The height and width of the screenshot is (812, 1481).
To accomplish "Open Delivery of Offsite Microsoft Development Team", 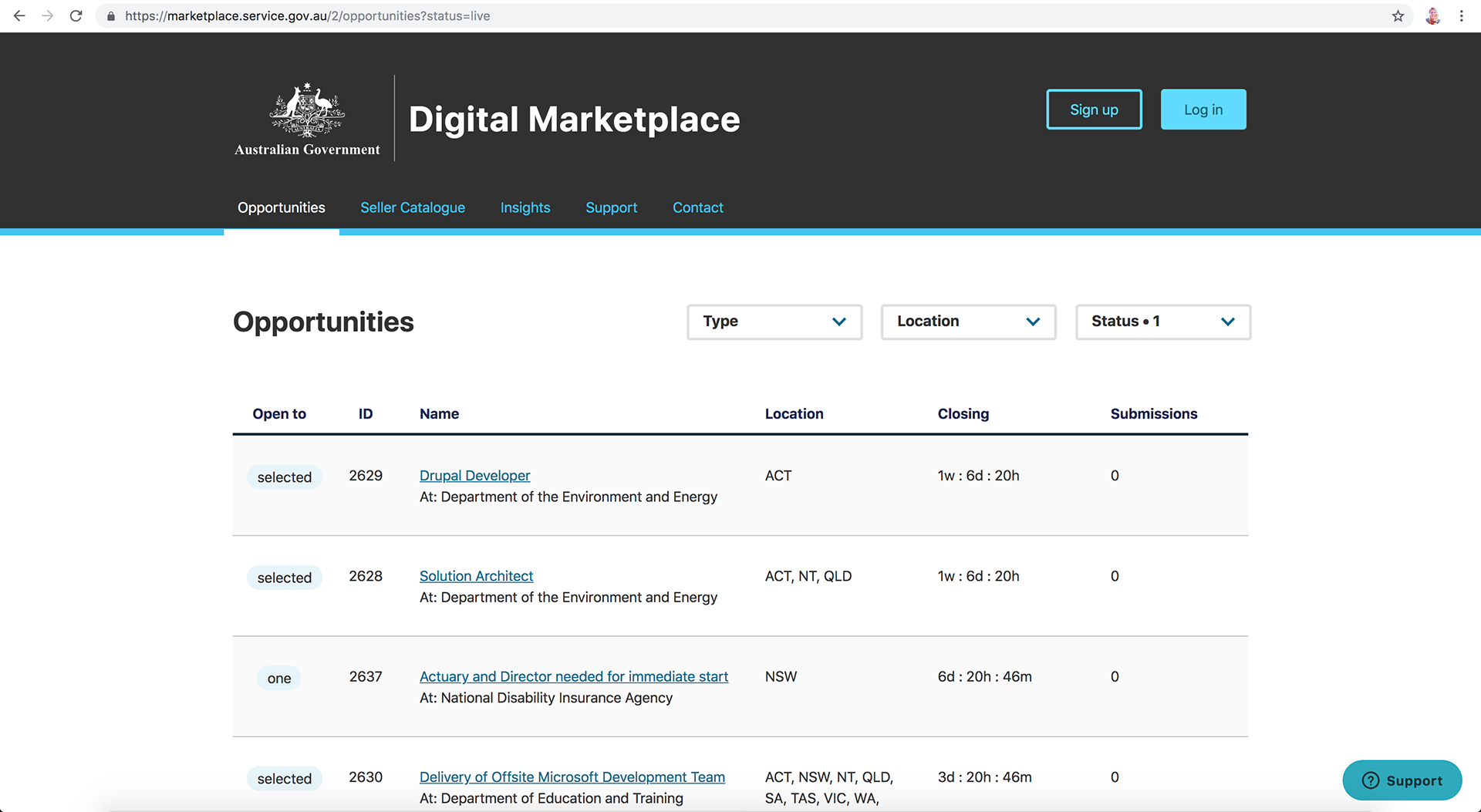I will coord(572,777).
